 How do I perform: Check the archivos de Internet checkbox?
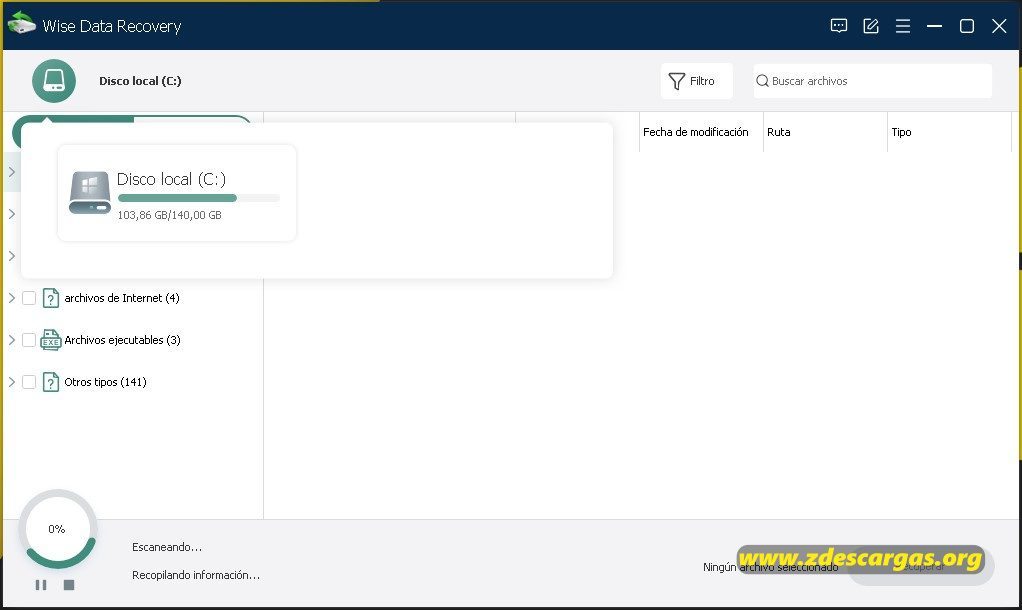point(29,298)
